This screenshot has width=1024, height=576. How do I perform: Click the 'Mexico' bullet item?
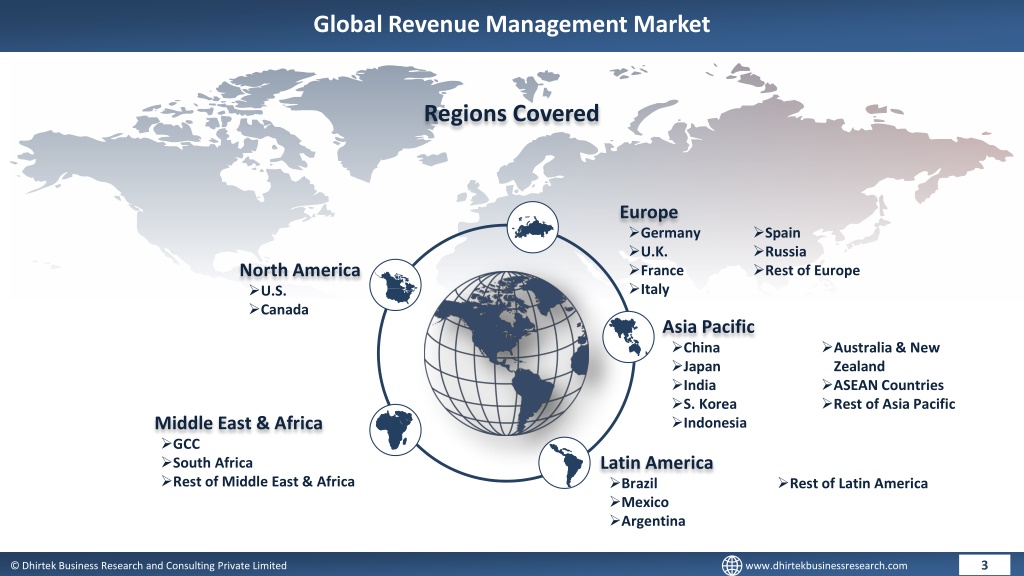pyautogui.click(x=639, y=502)
